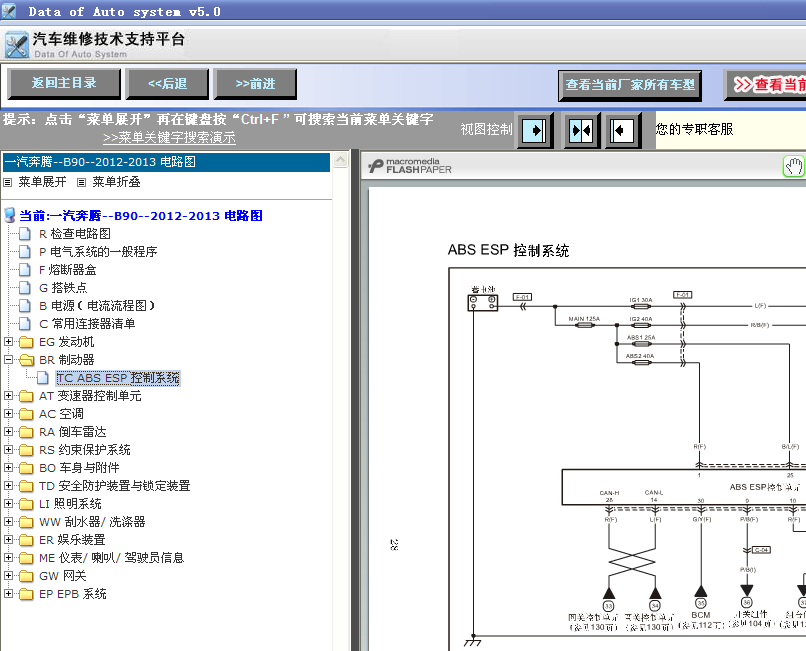Click the Macromedia FlashPaper logo

pos(410,166)
